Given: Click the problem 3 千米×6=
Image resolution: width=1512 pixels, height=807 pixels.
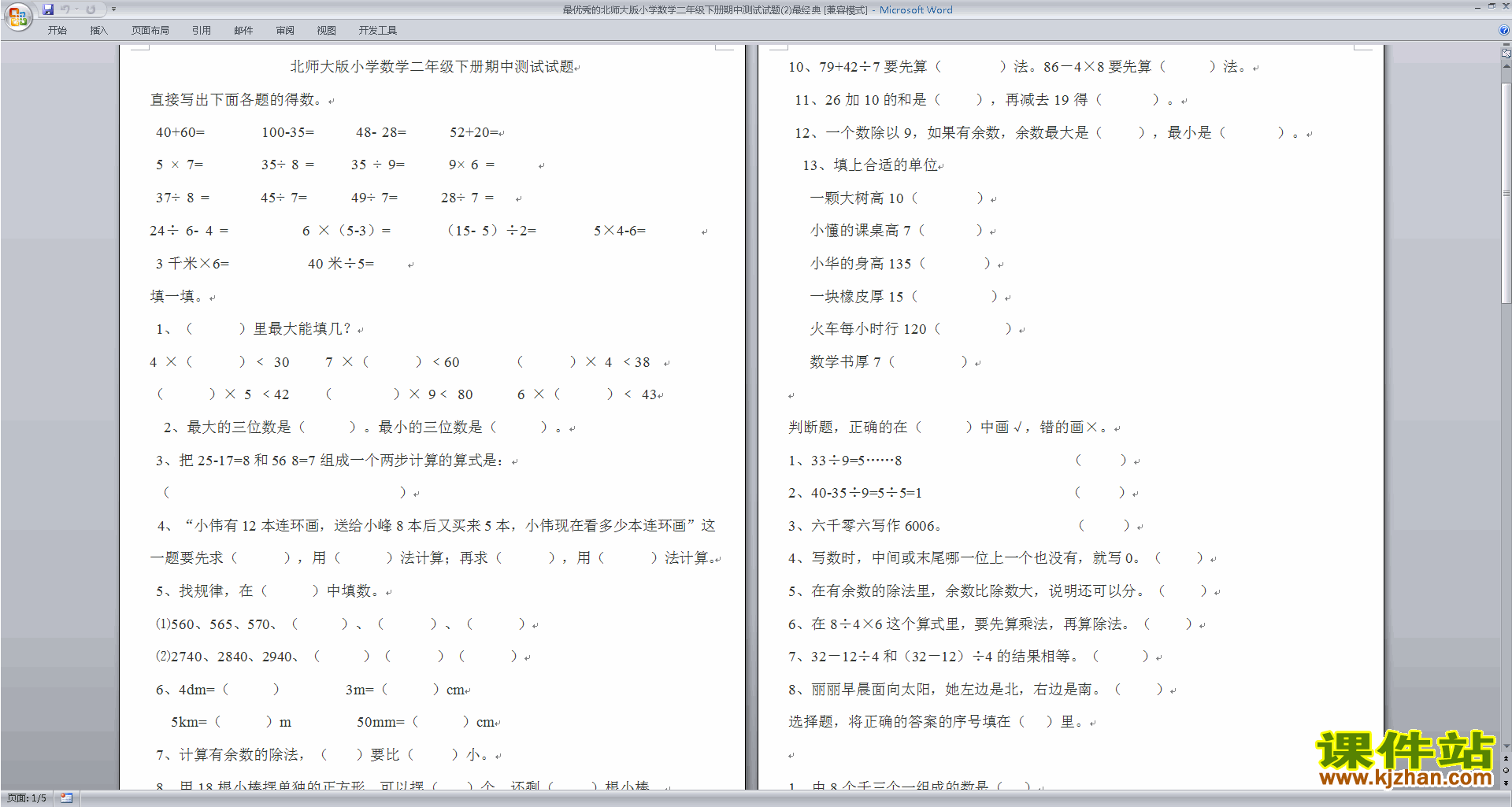Looking at the screenshot, I should (x=192, y=264).
